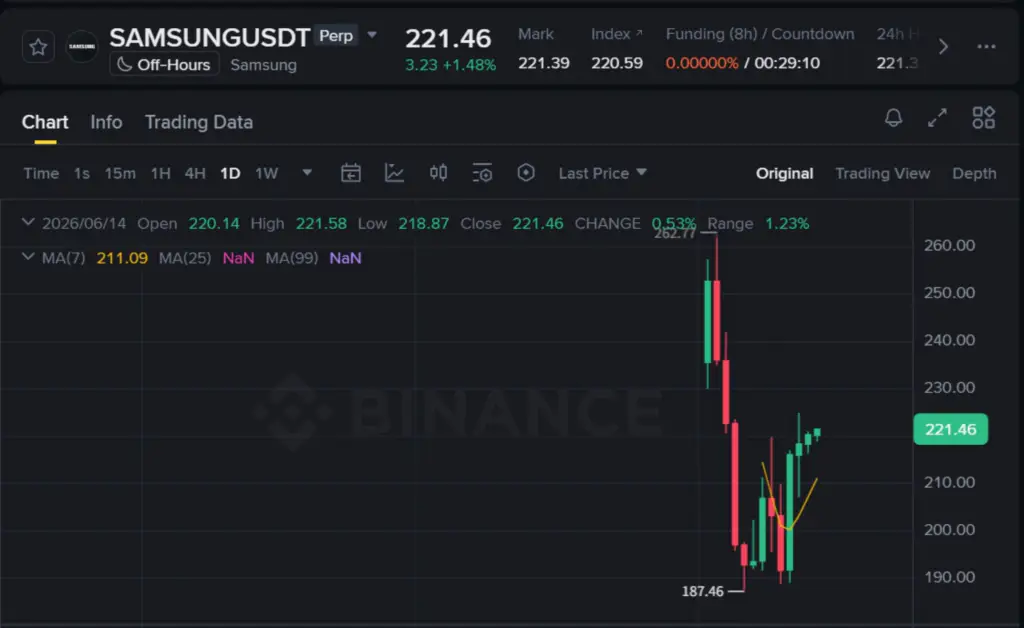Select the Depth chart view
The image size is (1024, 628).
974,174
